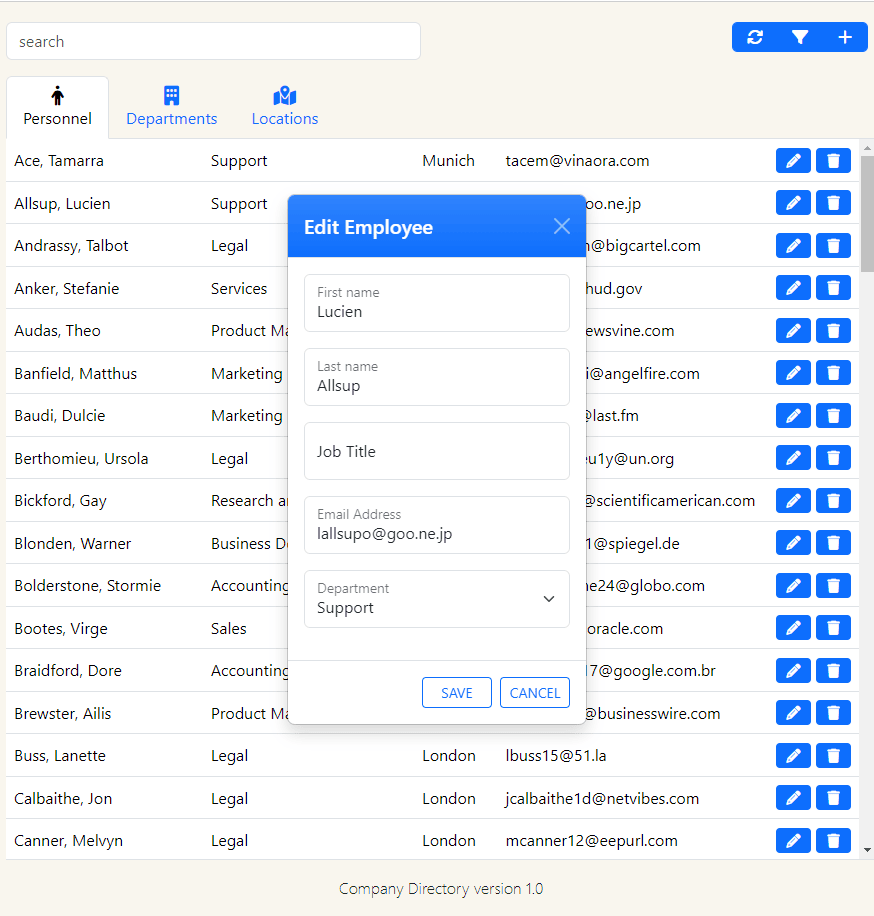Edit Calbaithe, Jon with pencil icon

click(x=793, y=798)
